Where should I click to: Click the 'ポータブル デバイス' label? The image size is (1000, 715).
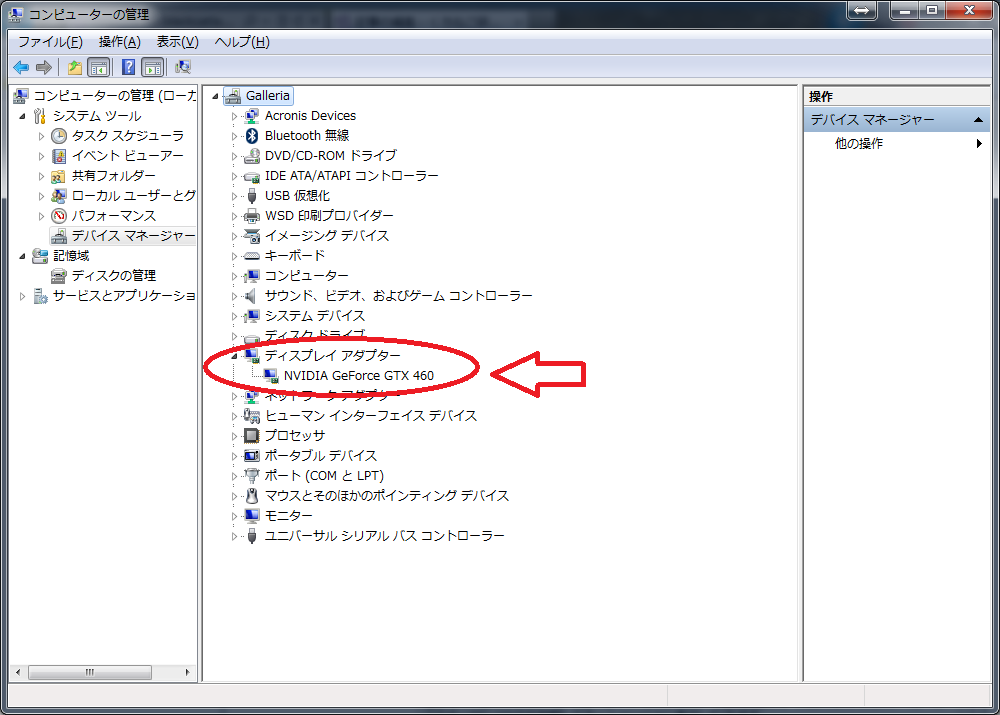(x=321, y=455)
